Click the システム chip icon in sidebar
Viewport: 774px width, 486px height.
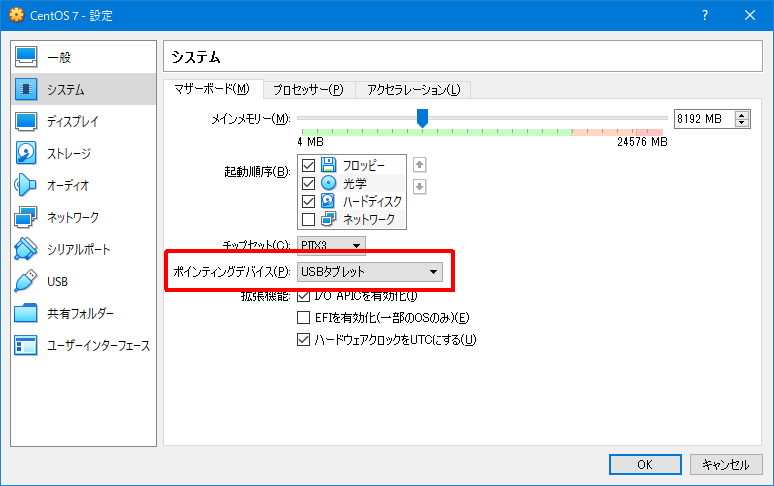26,89
